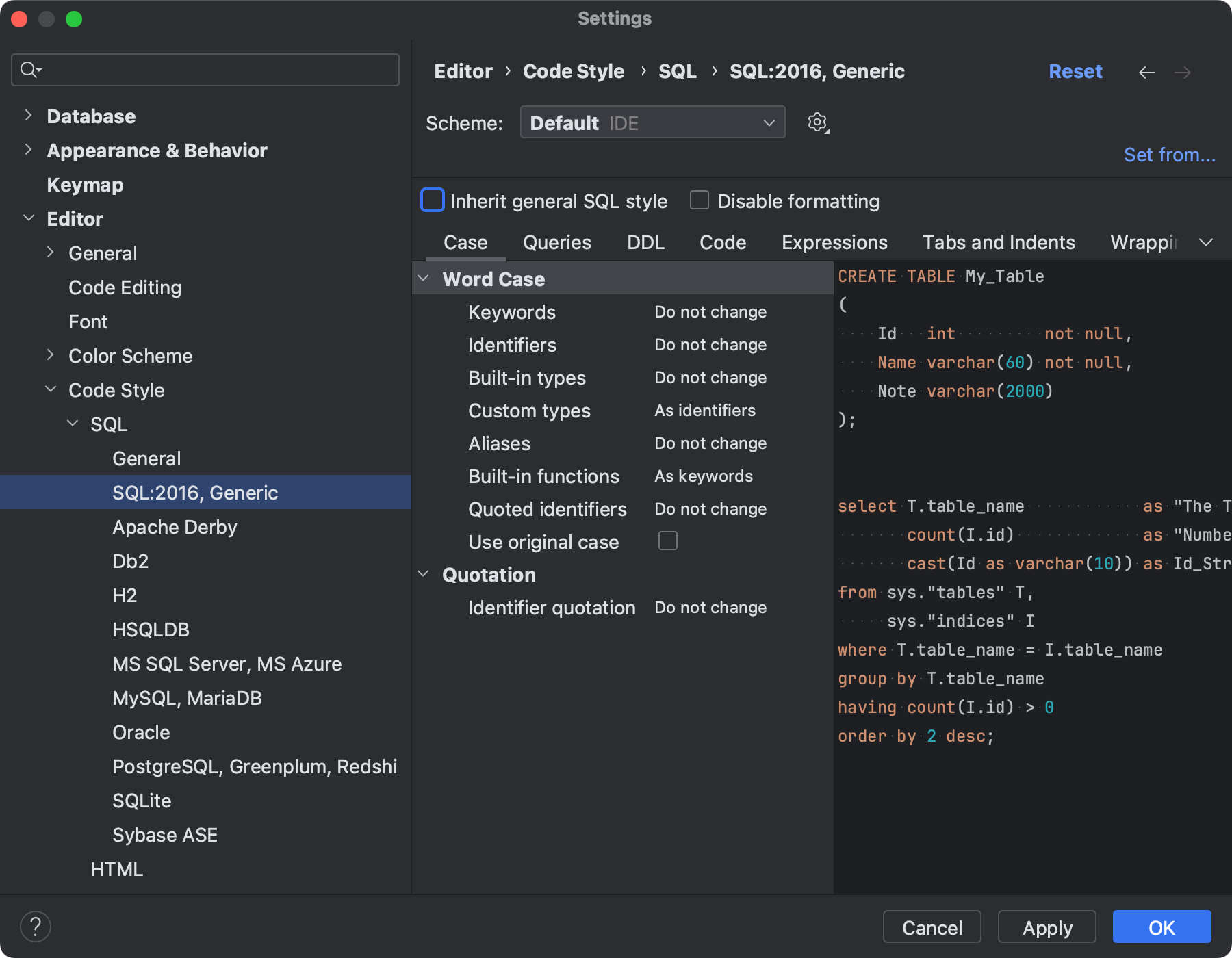Click the back navigation arrow

pyautogui.click(x=1147, y=72)
